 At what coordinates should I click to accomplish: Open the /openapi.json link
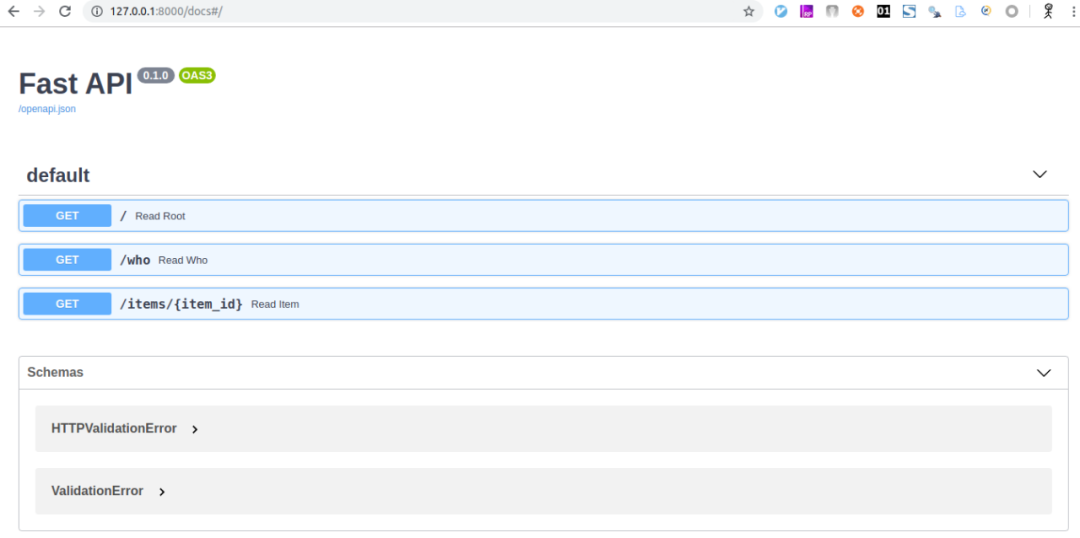47,109
